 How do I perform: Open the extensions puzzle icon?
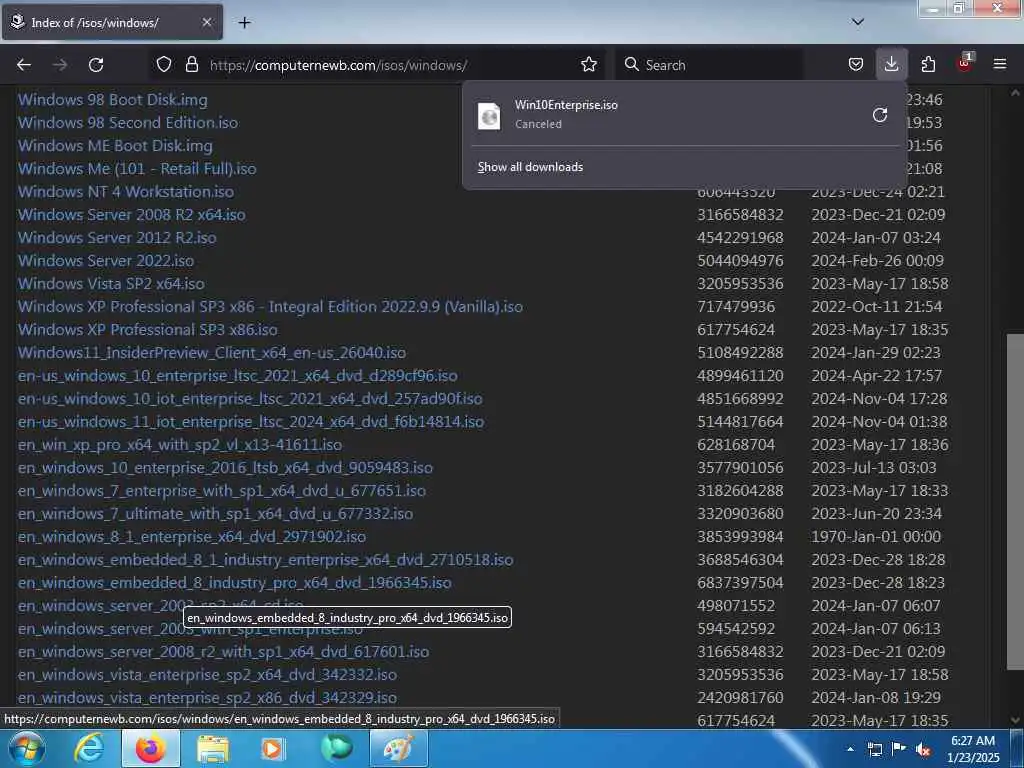coord(928,65)
